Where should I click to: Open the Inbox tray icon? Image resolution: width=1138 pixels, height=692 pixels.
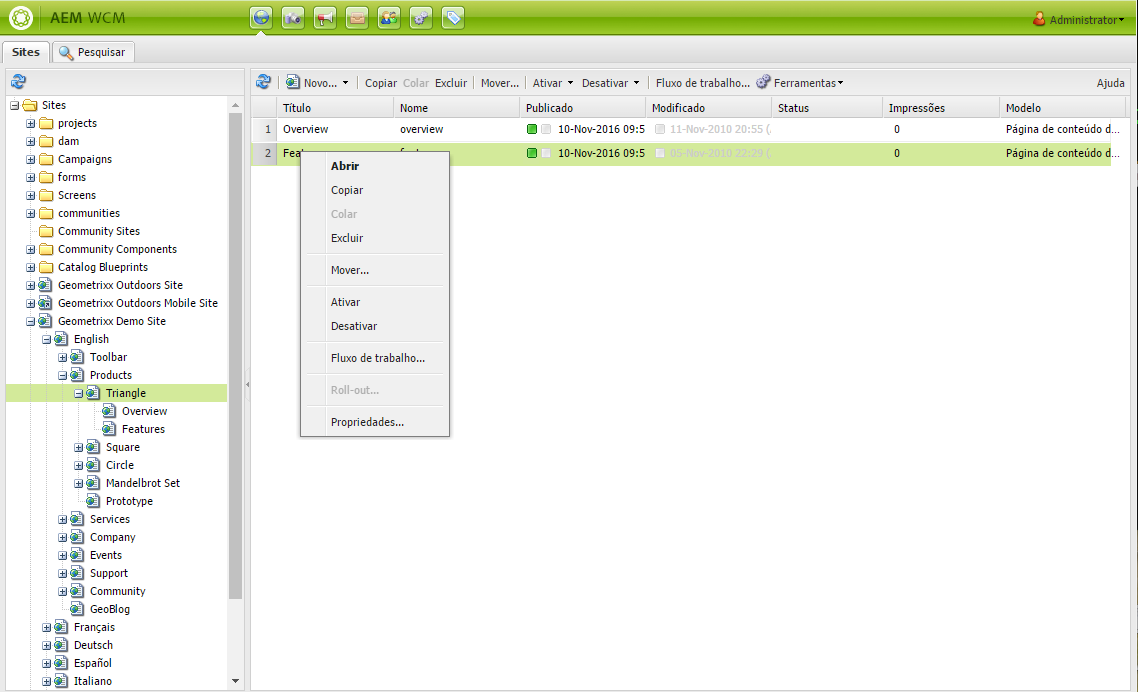point(357,18)
